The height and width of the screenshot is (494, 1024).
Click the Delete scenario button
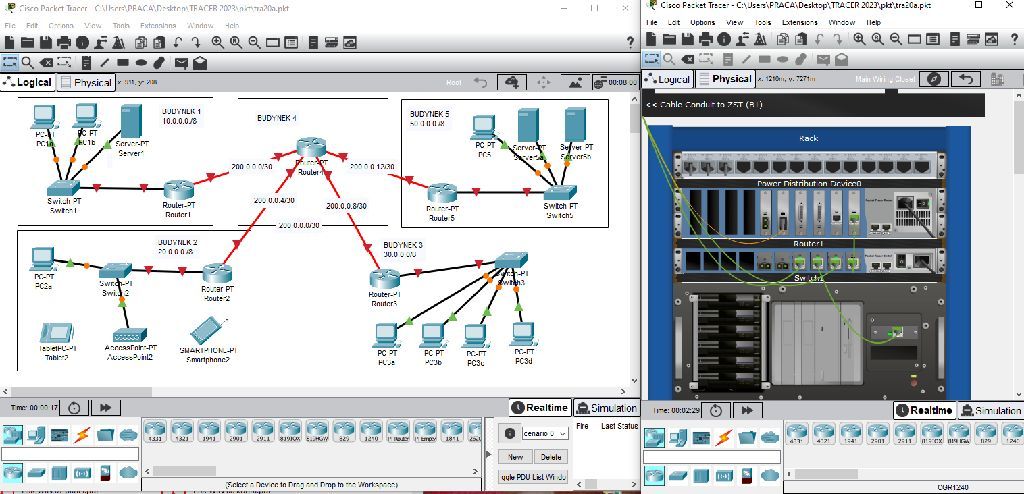[x=551, y=456]
